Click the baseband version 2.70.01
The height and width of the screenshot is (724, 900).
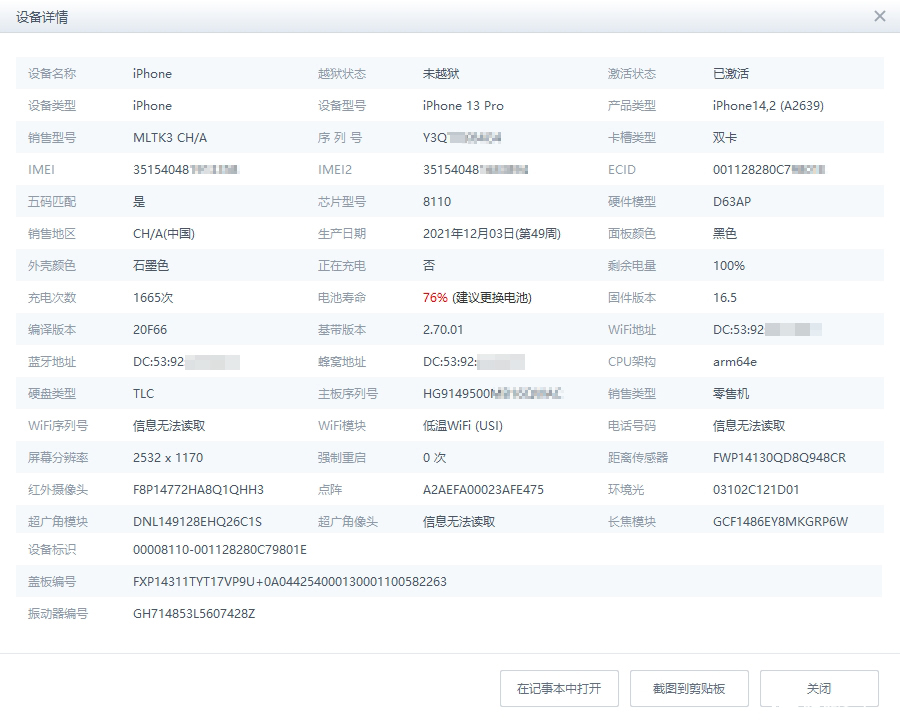click(x=443, y=330)
